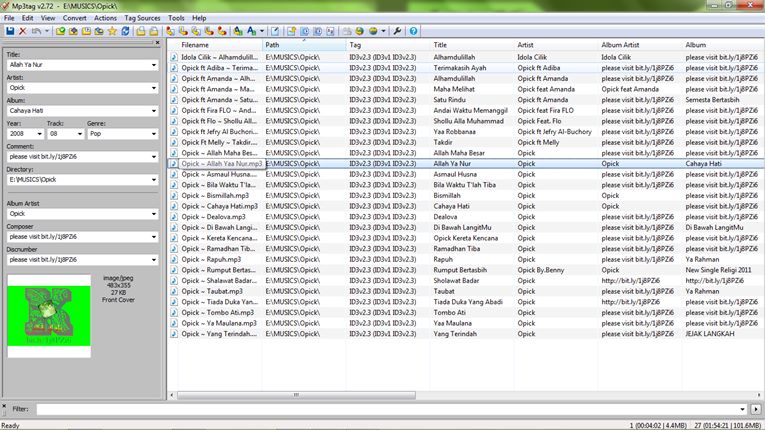Click Tag - Tag convert icon

coord(222,31)
